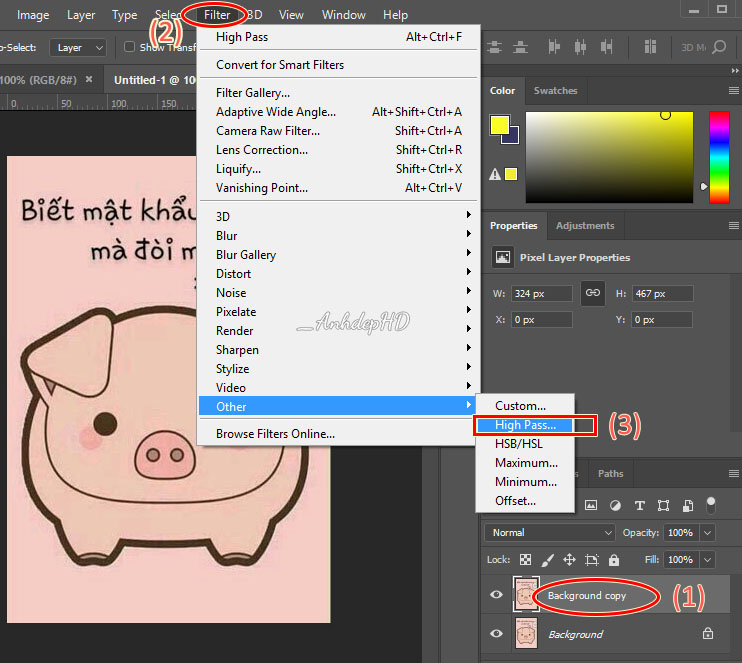Click the distribute right edges icon
Viewport: 742px width, 663px height.
[606, 47]
